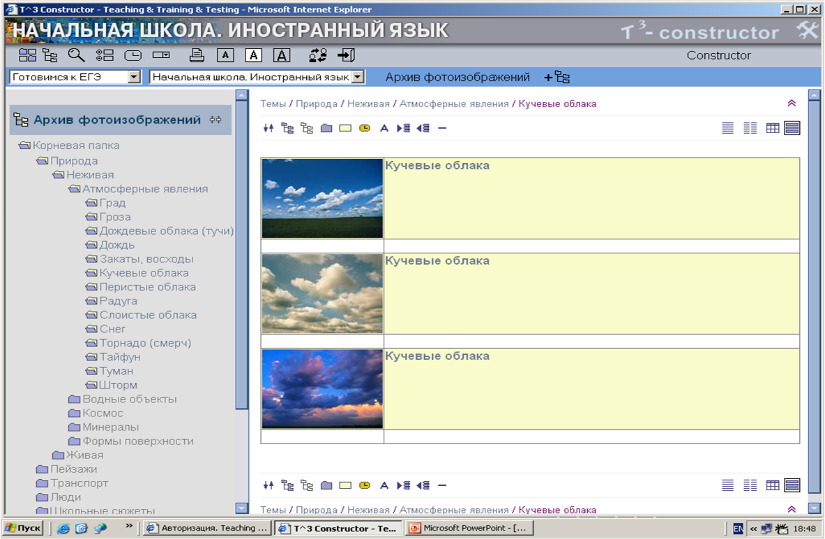The width and height of the screenshot is (825, 539).
Task: Switch to the single-column list view icon at top
Action: coord(728,128)
